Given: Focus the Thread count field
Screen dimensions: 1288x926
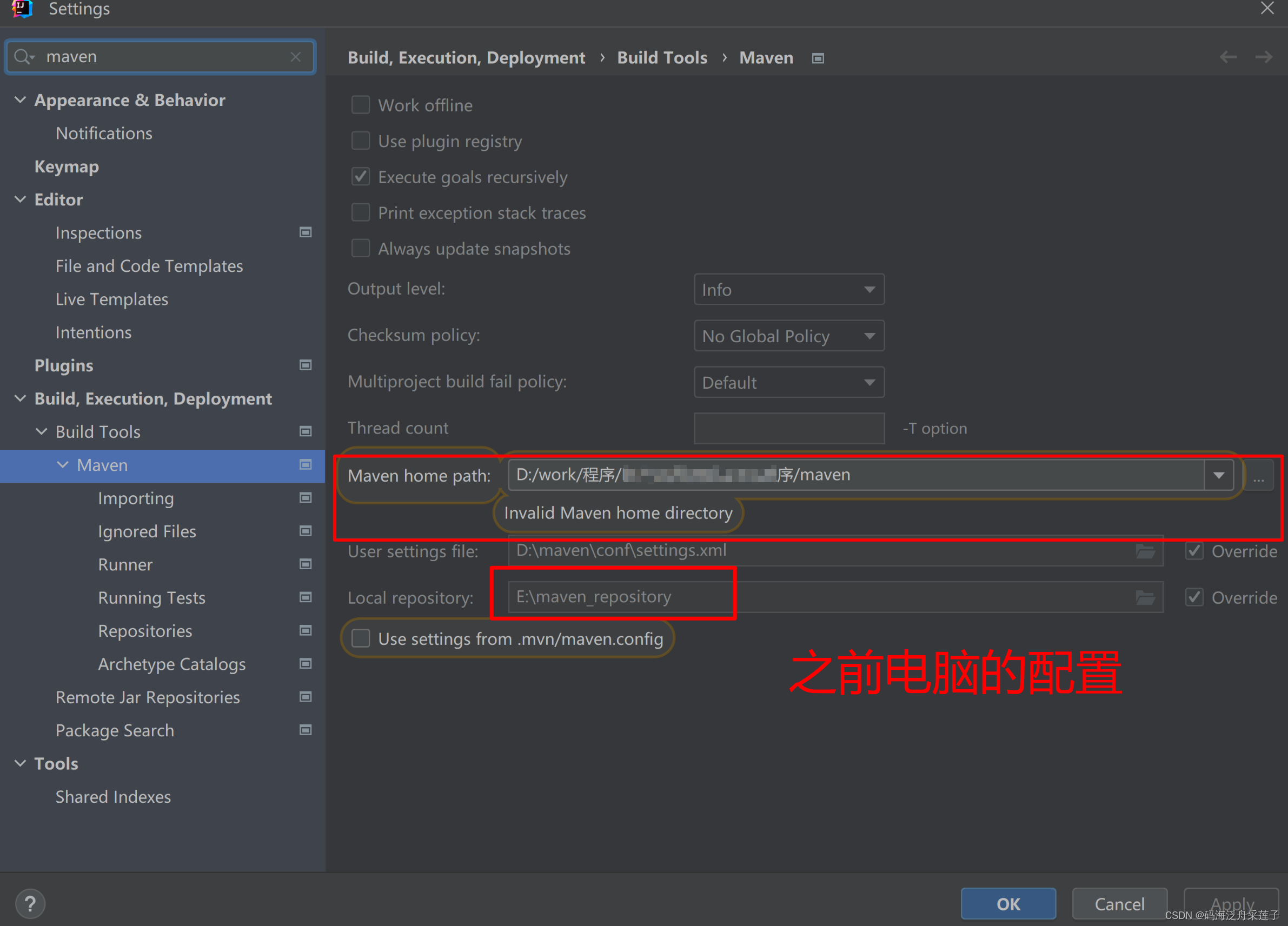Looking at the screenshot, I should 789,429.
